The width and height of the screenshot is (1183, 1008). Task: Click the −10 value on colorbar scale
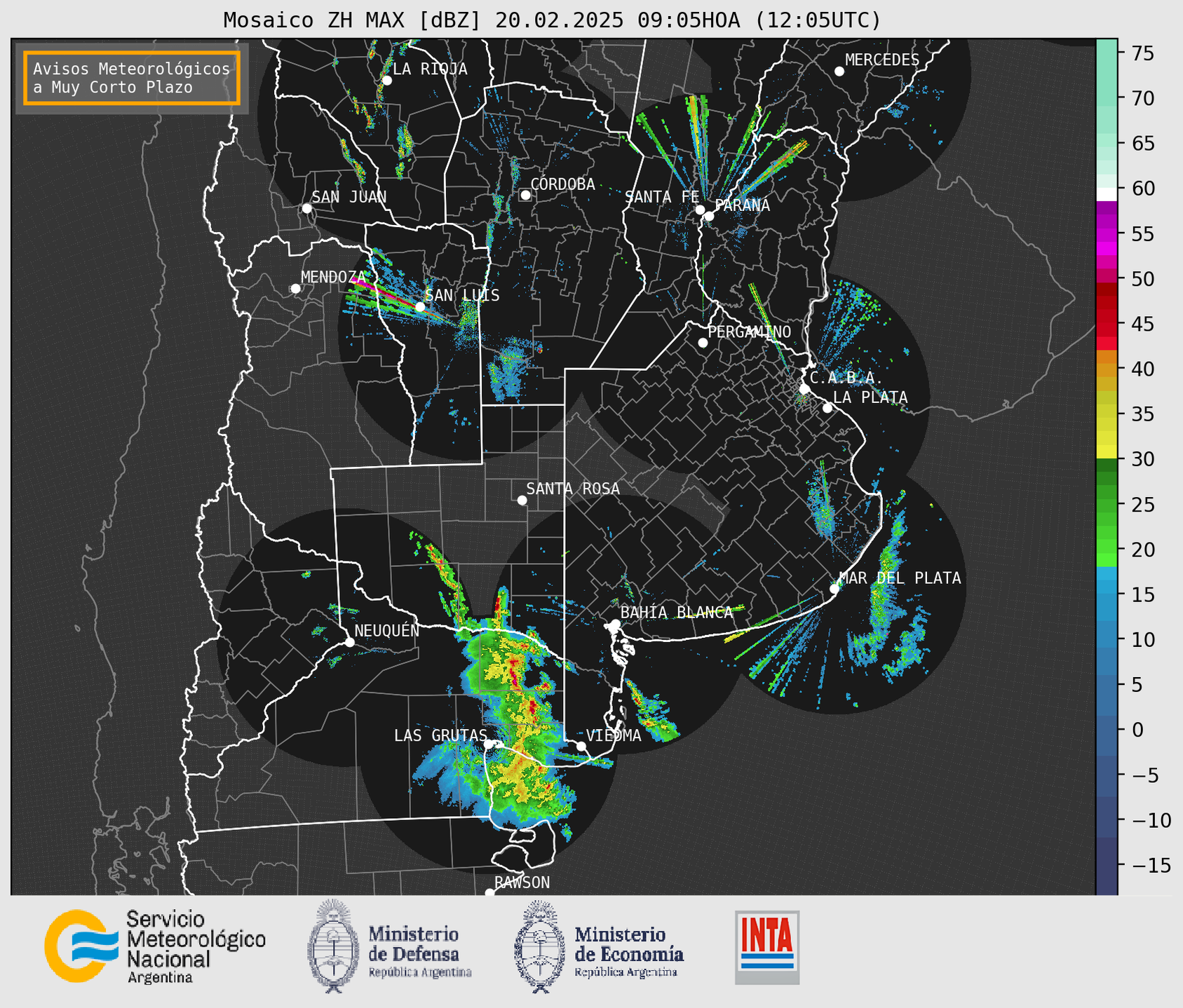pyautogui.click(x=1151, y=820)
